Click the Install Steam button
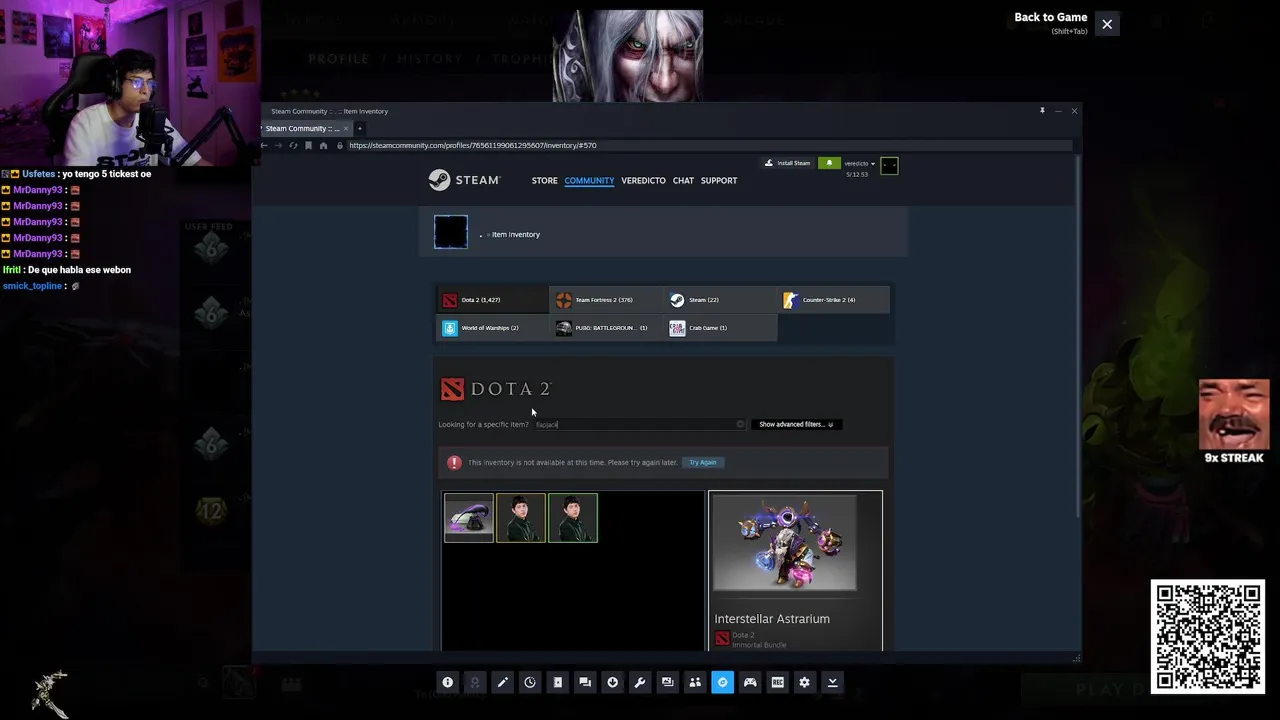1280x720 pixels. click(788, 163)
